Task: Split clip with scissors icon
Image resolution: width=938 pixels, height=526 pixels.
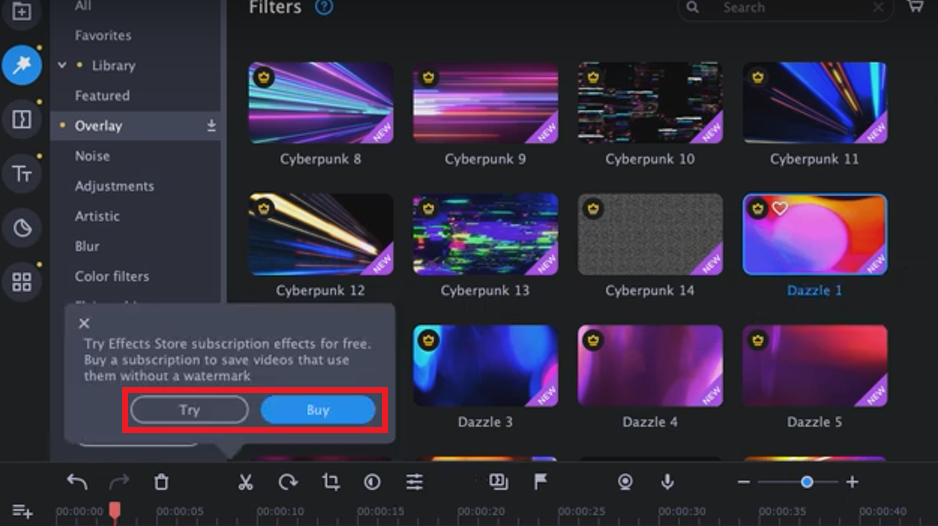Action: coord(245,482)
